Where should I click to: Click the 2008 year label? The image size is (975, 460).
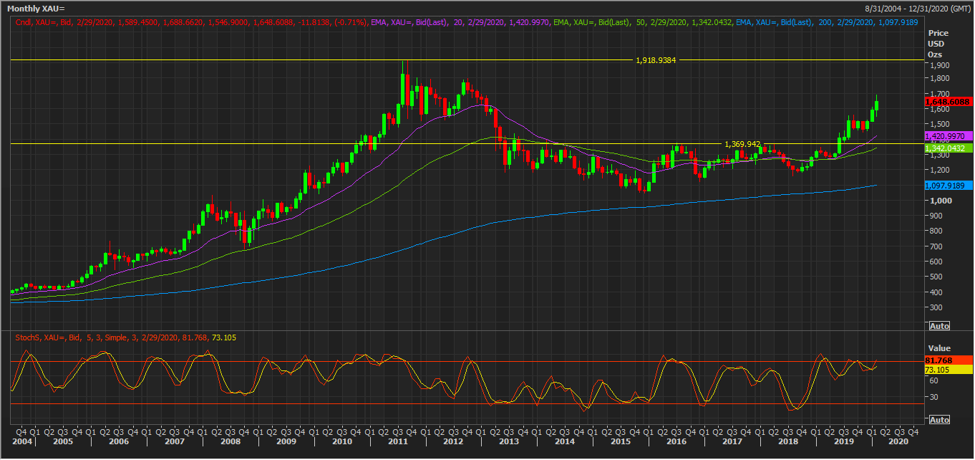click(229, 441)
